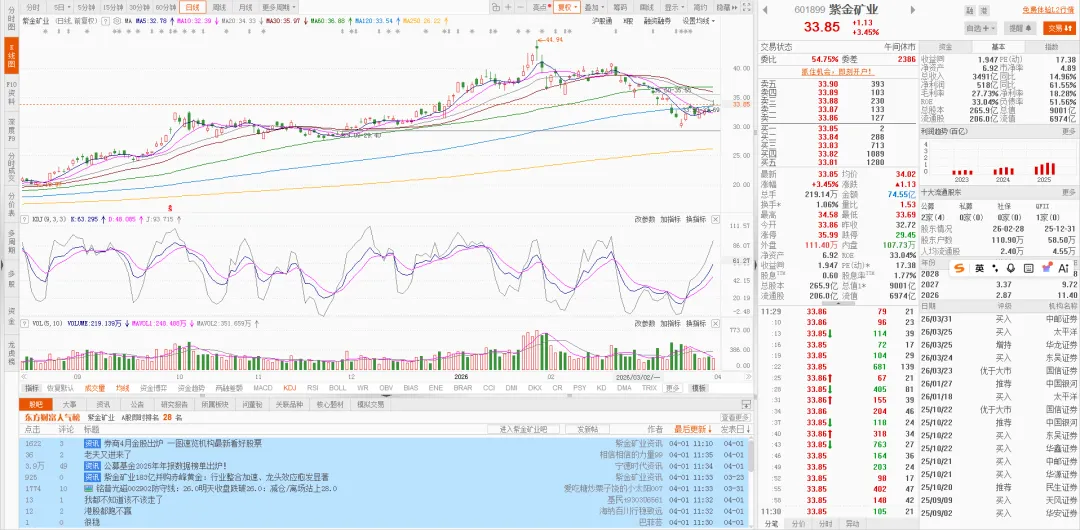Select the KDJ indicator
1080x530 pixels.
point(290,388)
